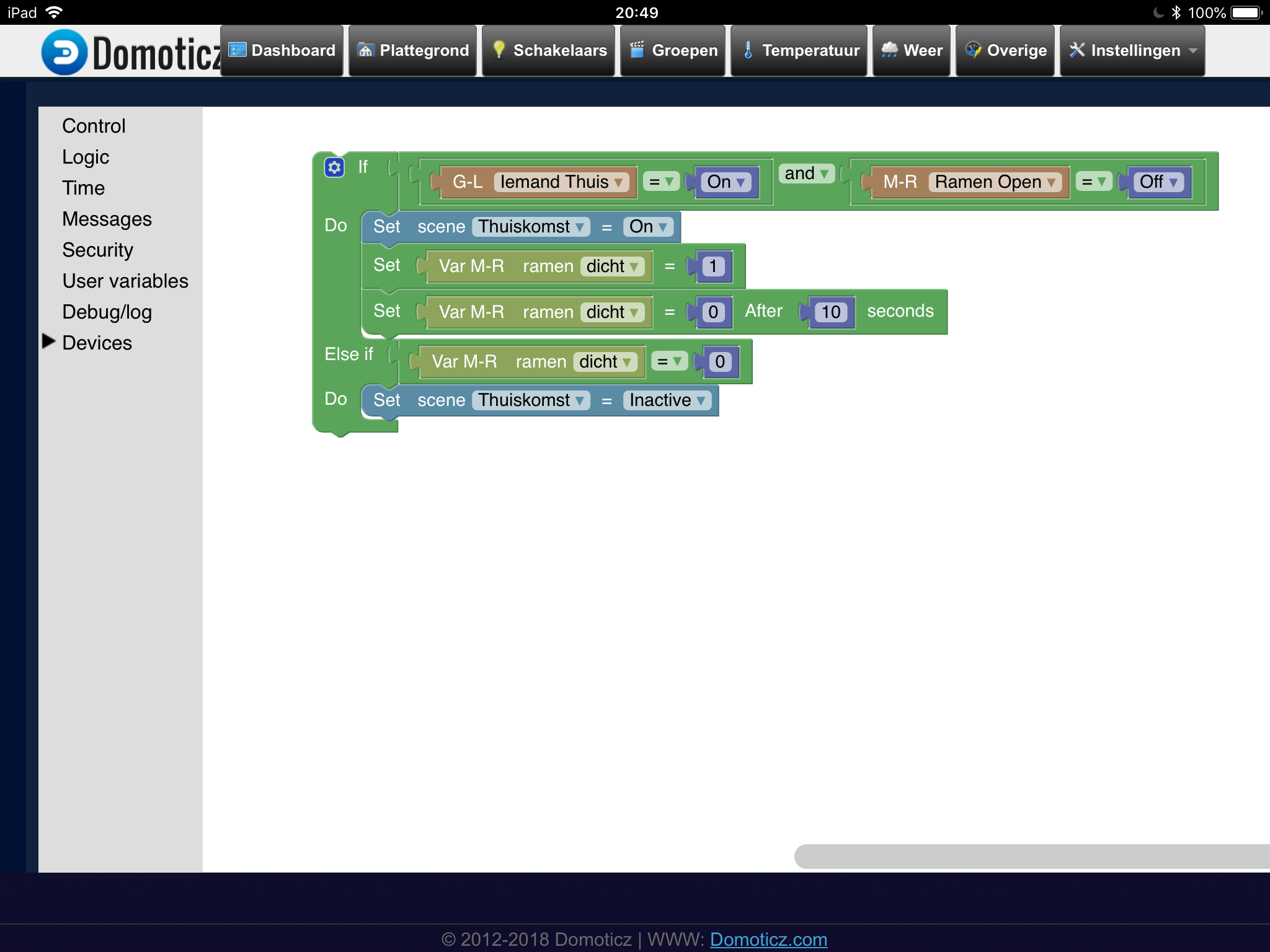This screenshot has width=1270, height=952.
Task: Expand the Devices category tree
Action: click(x=49, y=342)
